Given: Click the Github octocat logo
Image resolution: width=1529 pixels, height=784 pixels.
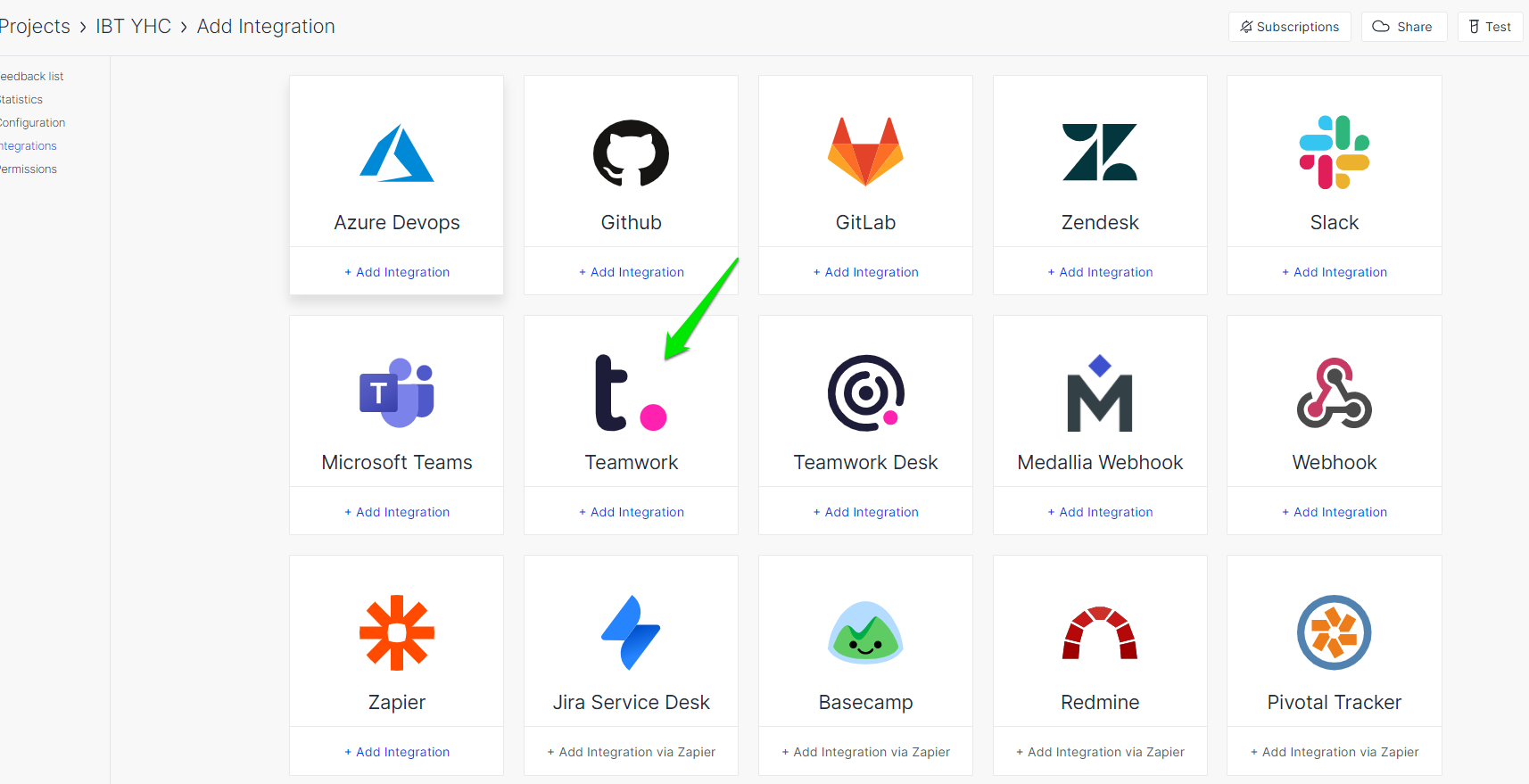Looking at the screenshot, I should (632, 153).
